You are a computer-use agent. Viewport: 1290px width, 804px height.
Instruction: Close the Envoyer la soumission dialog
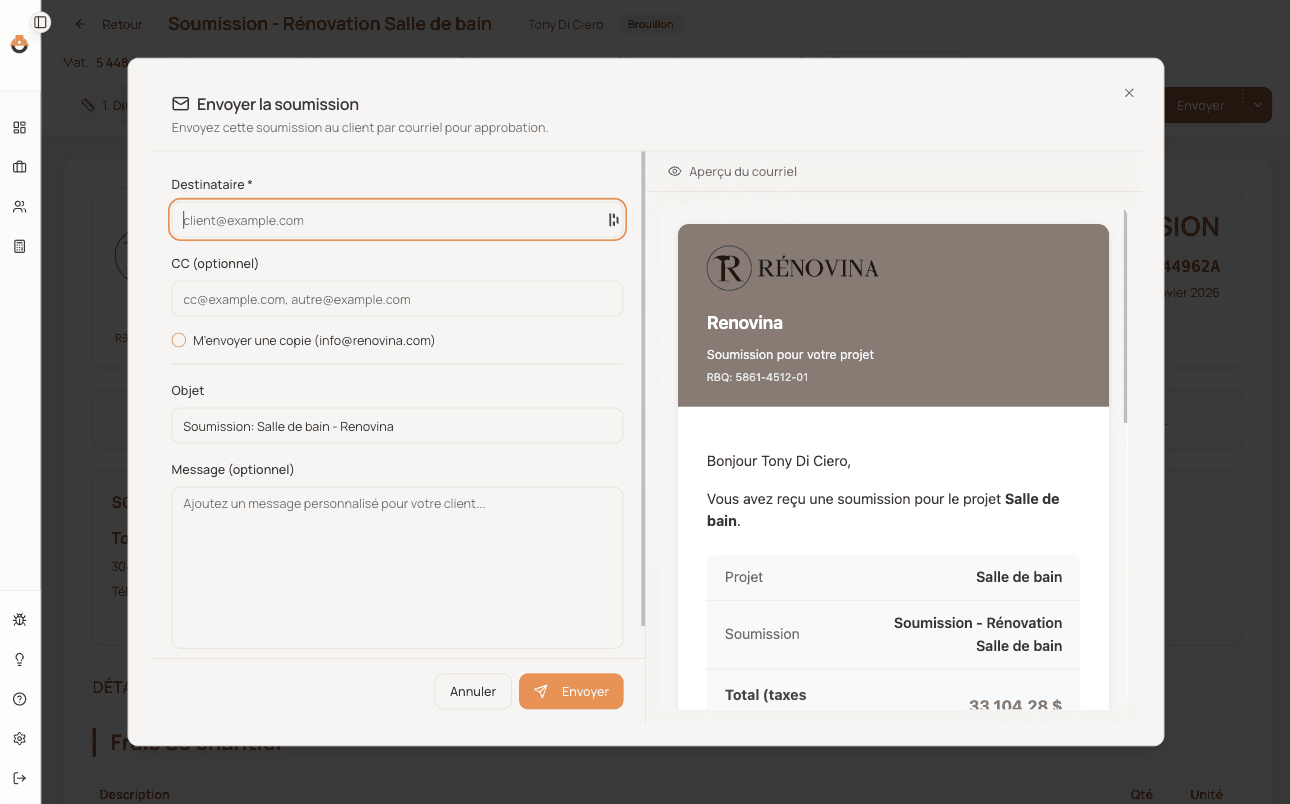coord(1129,93)
